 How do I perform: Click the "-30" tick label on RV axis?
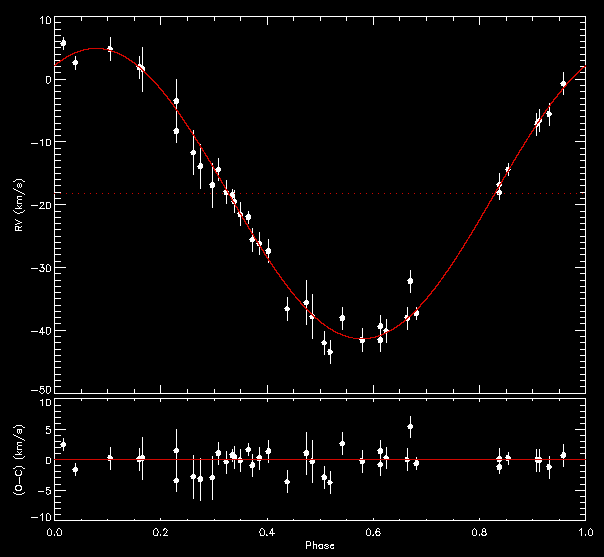39,268
